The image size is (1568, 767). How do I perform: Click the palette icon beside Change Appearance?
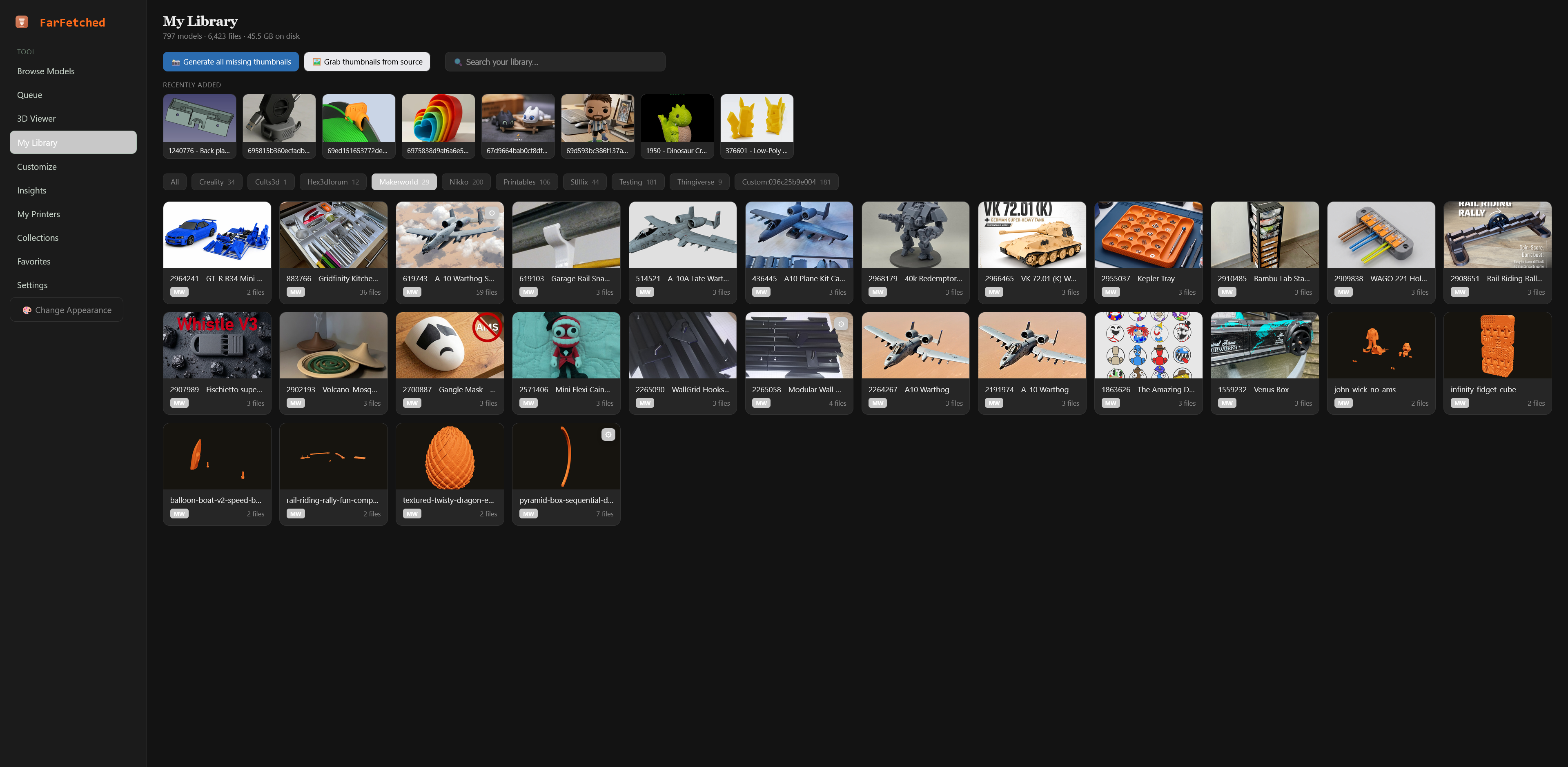pos(27,310)
